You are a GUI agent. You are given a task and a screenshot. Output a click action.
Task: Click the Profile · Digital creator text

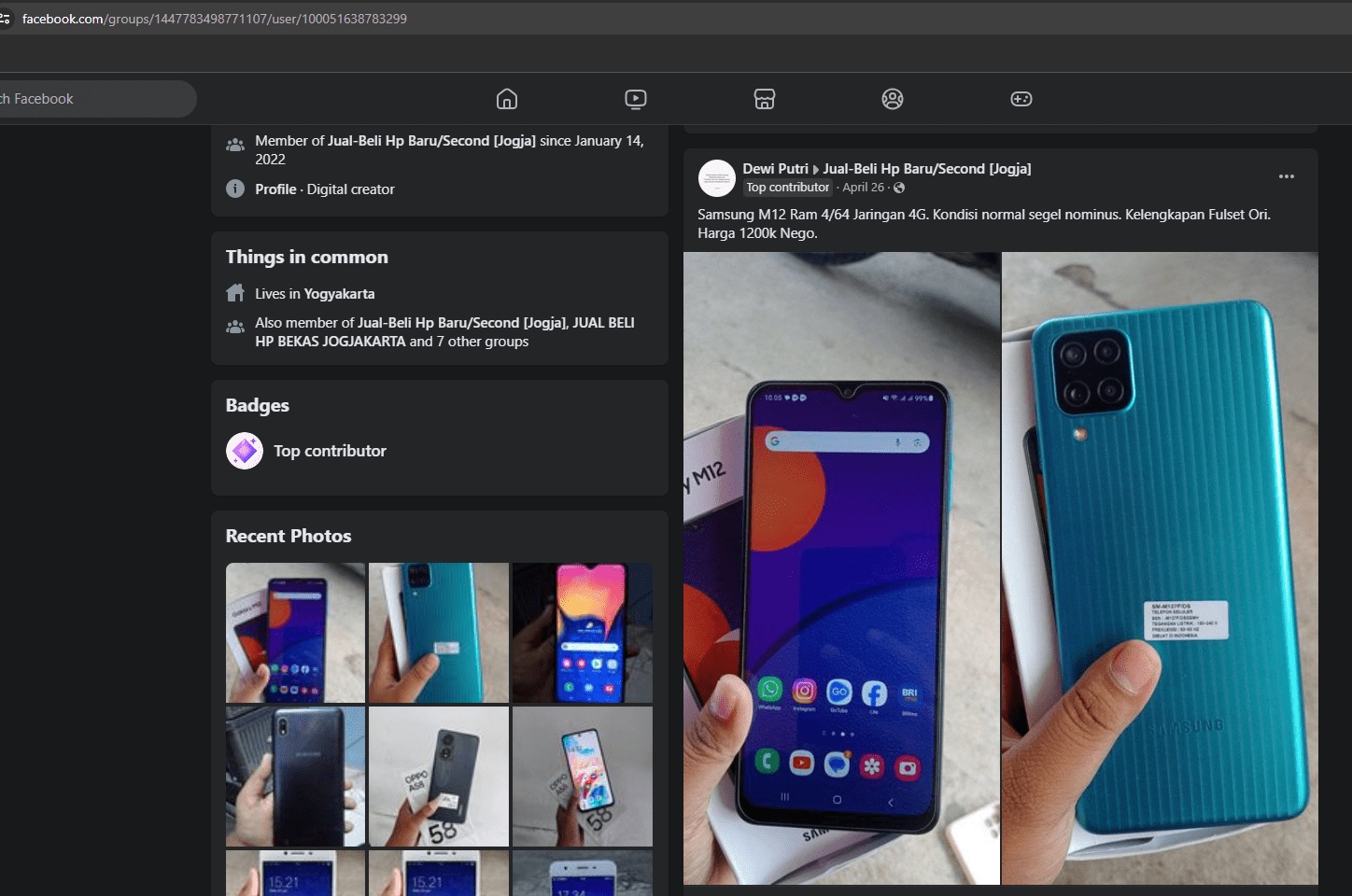(x=325, y=189)
